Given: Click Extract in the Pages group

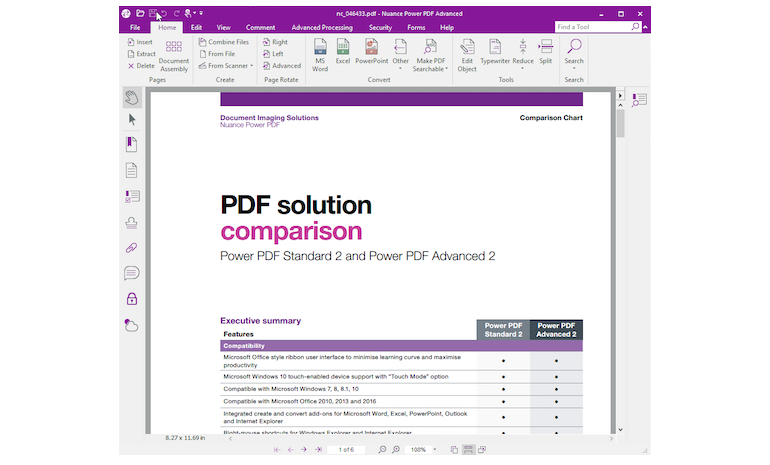Looking at the screenshot, I should (x=141, y=54).
